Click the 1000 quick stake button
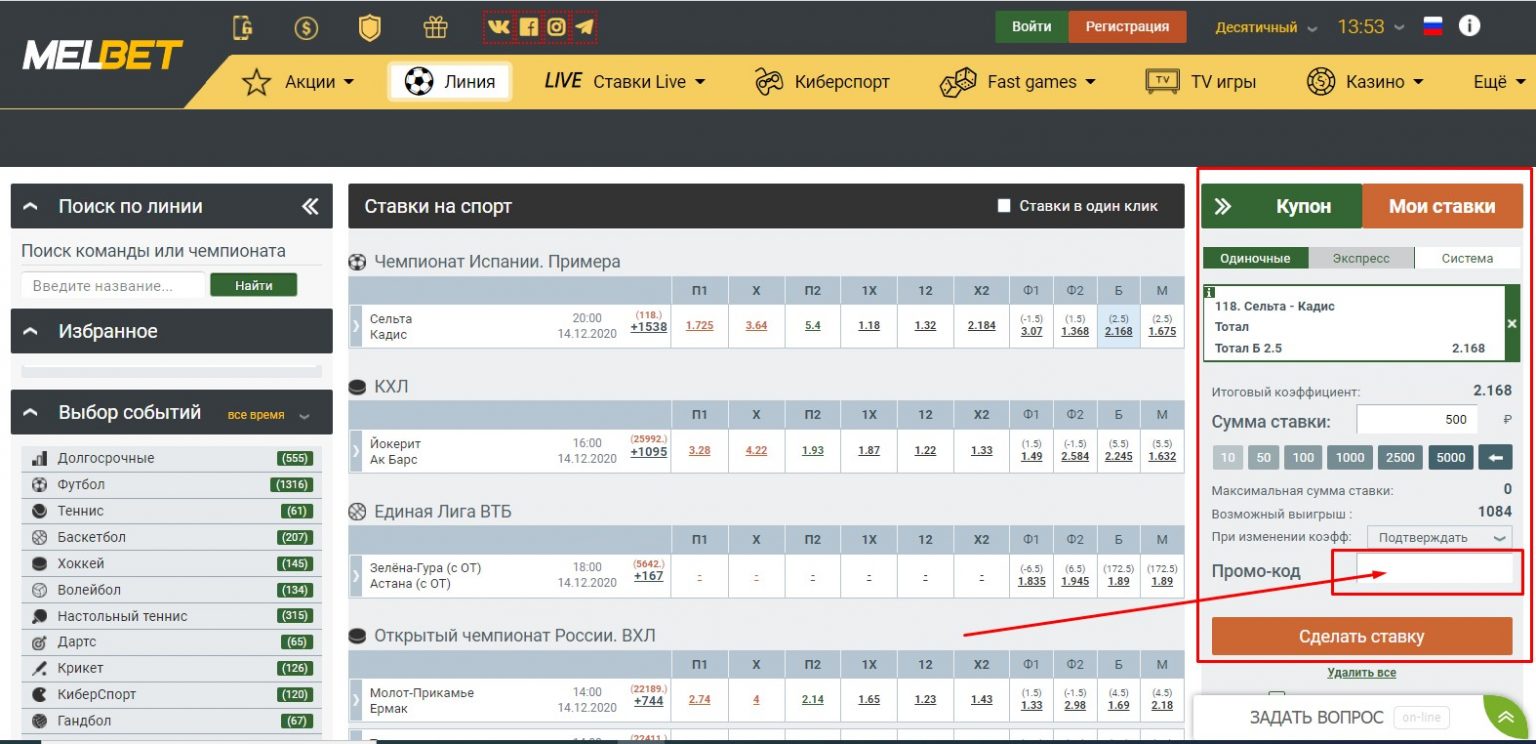This screenshot has height=744, width=1536. coord(1350,458)
